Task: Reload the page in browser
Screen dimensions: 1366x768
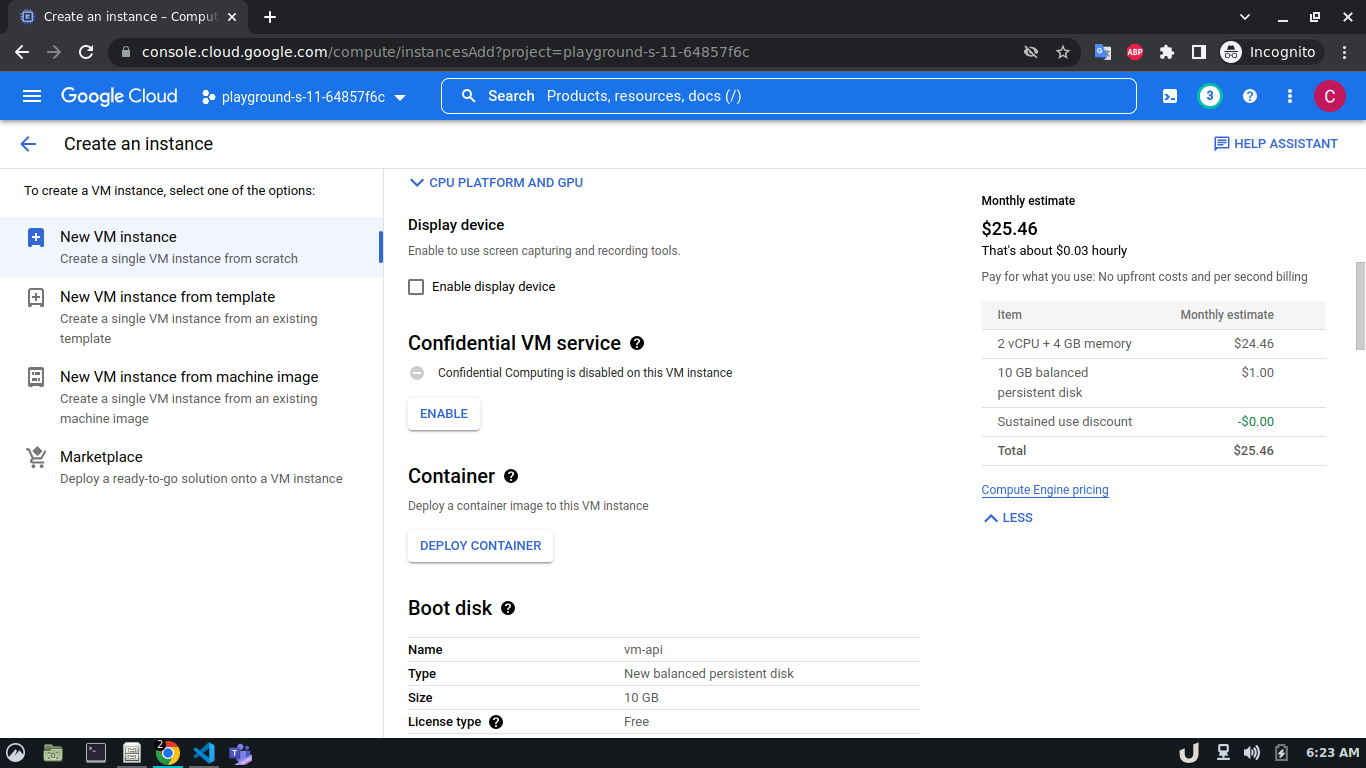Action: [x=86, y=52]
